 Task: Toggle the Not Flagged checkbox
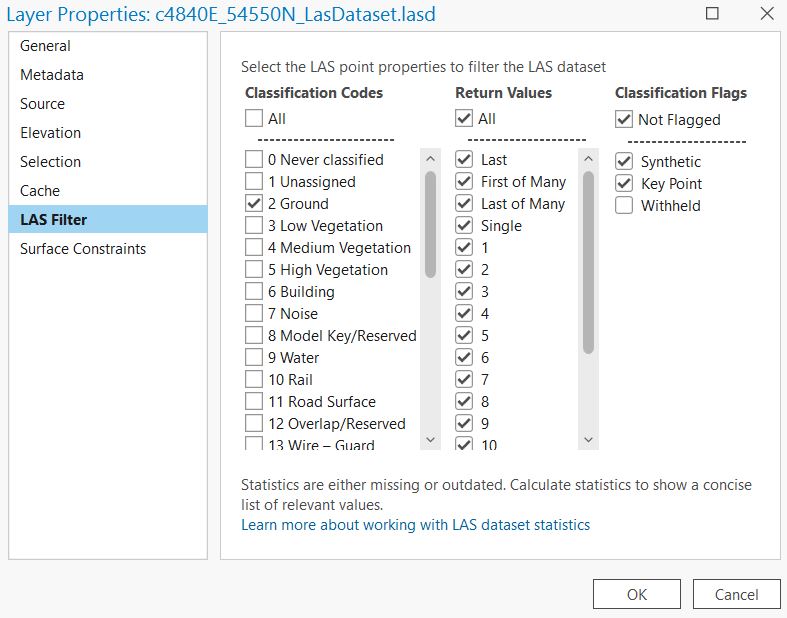(x=624, y=120)
